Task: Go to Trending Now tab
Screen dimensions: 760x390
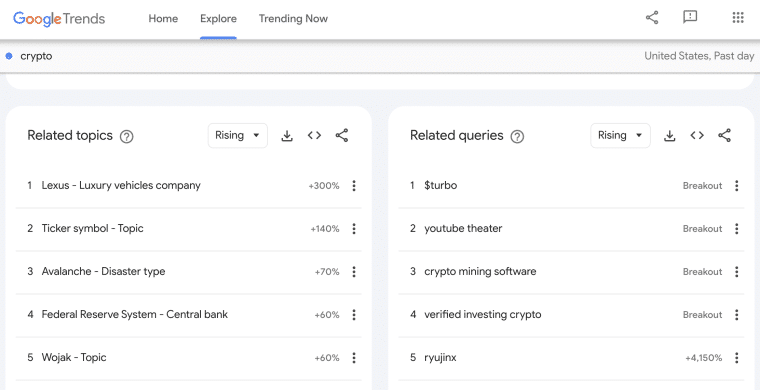Action: (293, 19)
